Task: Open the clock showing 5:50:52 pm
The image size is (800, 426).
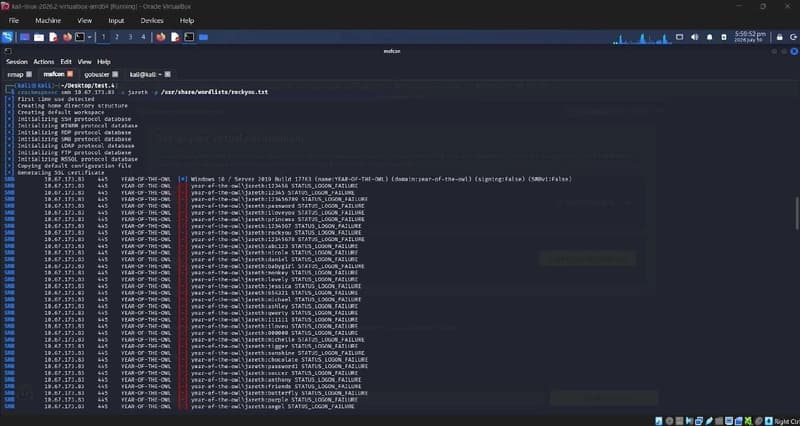Action: pyautogui.click(x=749, y=37)
